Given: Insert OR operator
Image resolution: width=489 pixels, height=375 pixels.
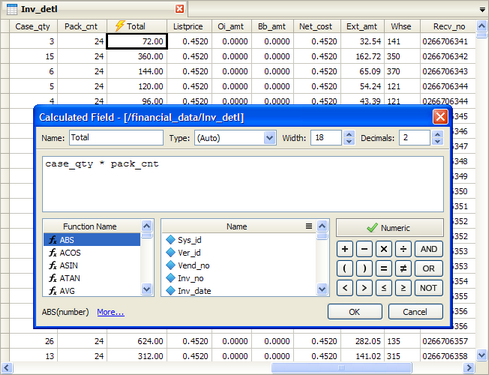Looking at the screenshot, I should 429,268.
